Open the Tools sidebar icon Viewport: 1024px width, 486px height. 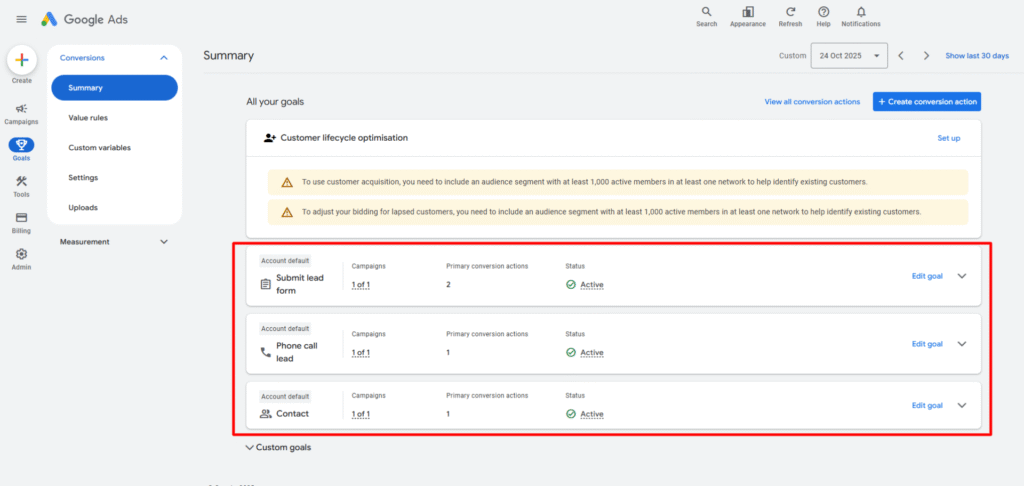click(21, 181)
